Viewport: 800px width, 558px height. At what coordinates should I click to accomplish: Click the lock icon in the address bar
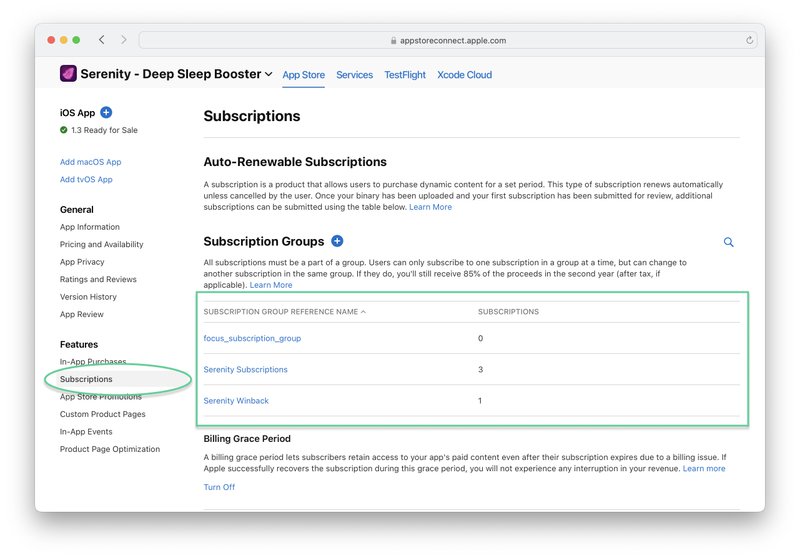pos(393,40)
